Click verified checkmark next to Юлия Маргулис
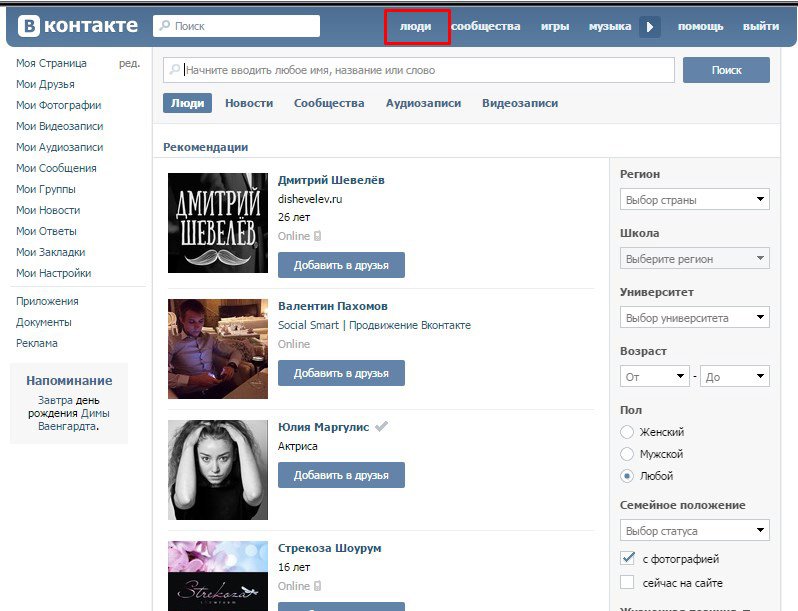This screenshot has height=611, width=798. [x=381, y=427]
